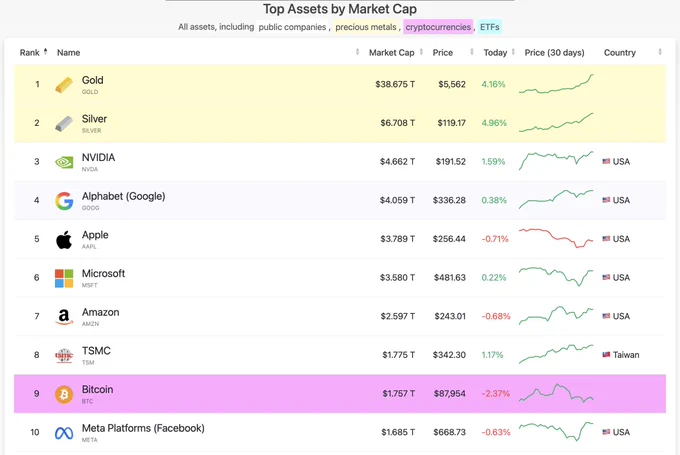The image size is (680, 455).
Task: Sort by Price column arrows
Action: point(472,52)
